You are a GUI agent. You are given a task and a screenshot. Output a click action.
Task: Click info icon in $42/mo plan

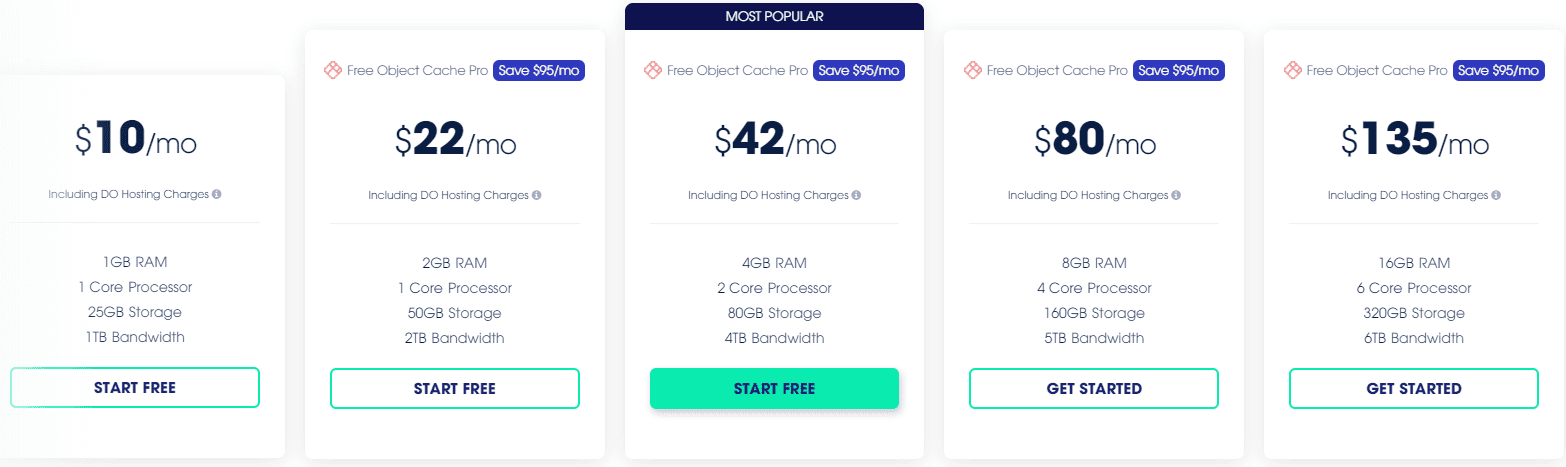tap(857, 195)
